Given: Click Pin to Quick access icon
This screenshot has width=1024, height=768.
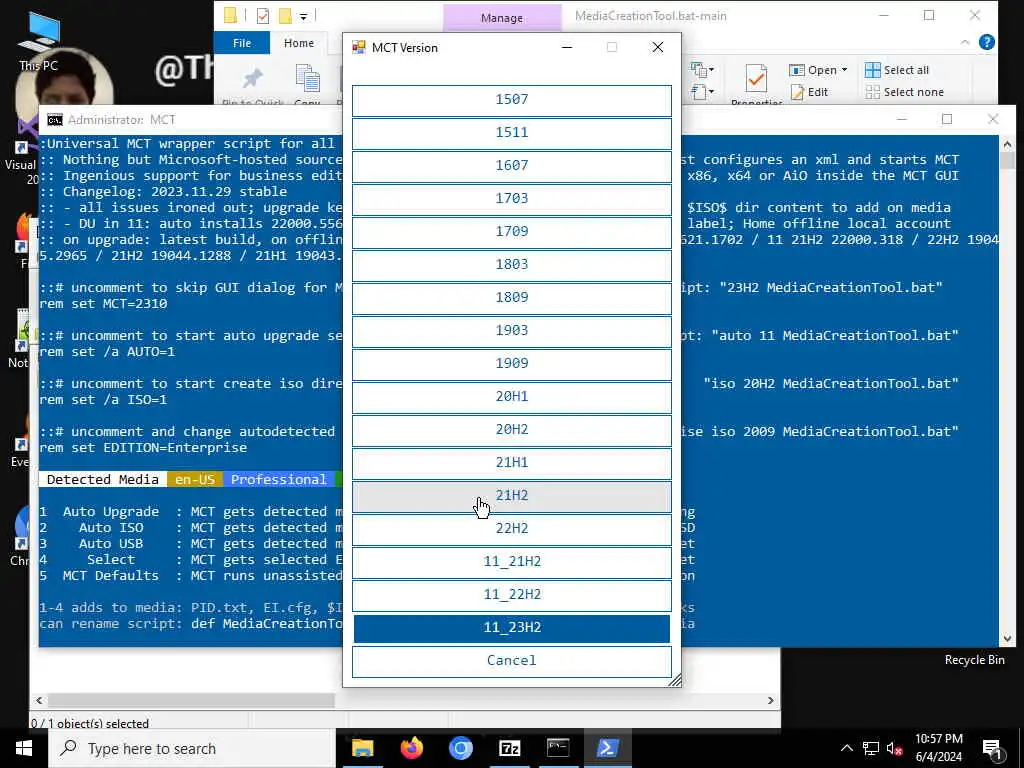Looking at the screenshot, I should (252, 80).
